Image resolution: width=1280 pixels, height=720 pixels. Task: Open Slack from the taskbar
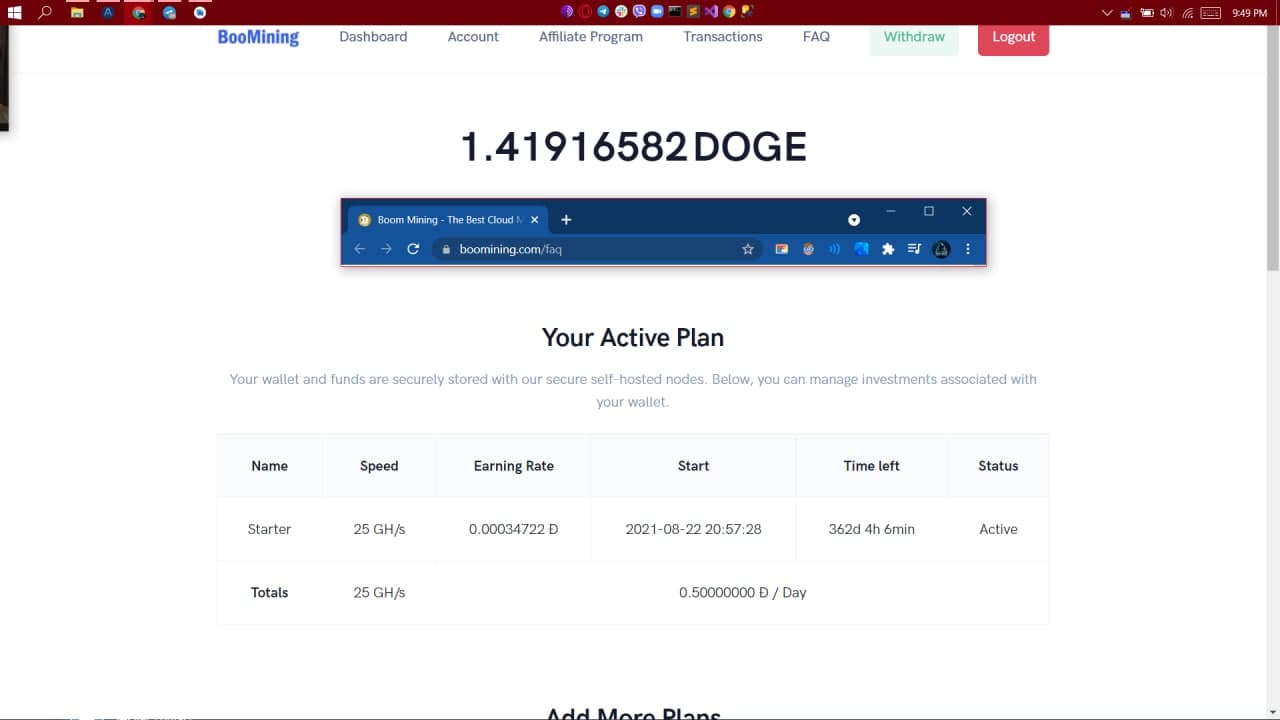621,12
